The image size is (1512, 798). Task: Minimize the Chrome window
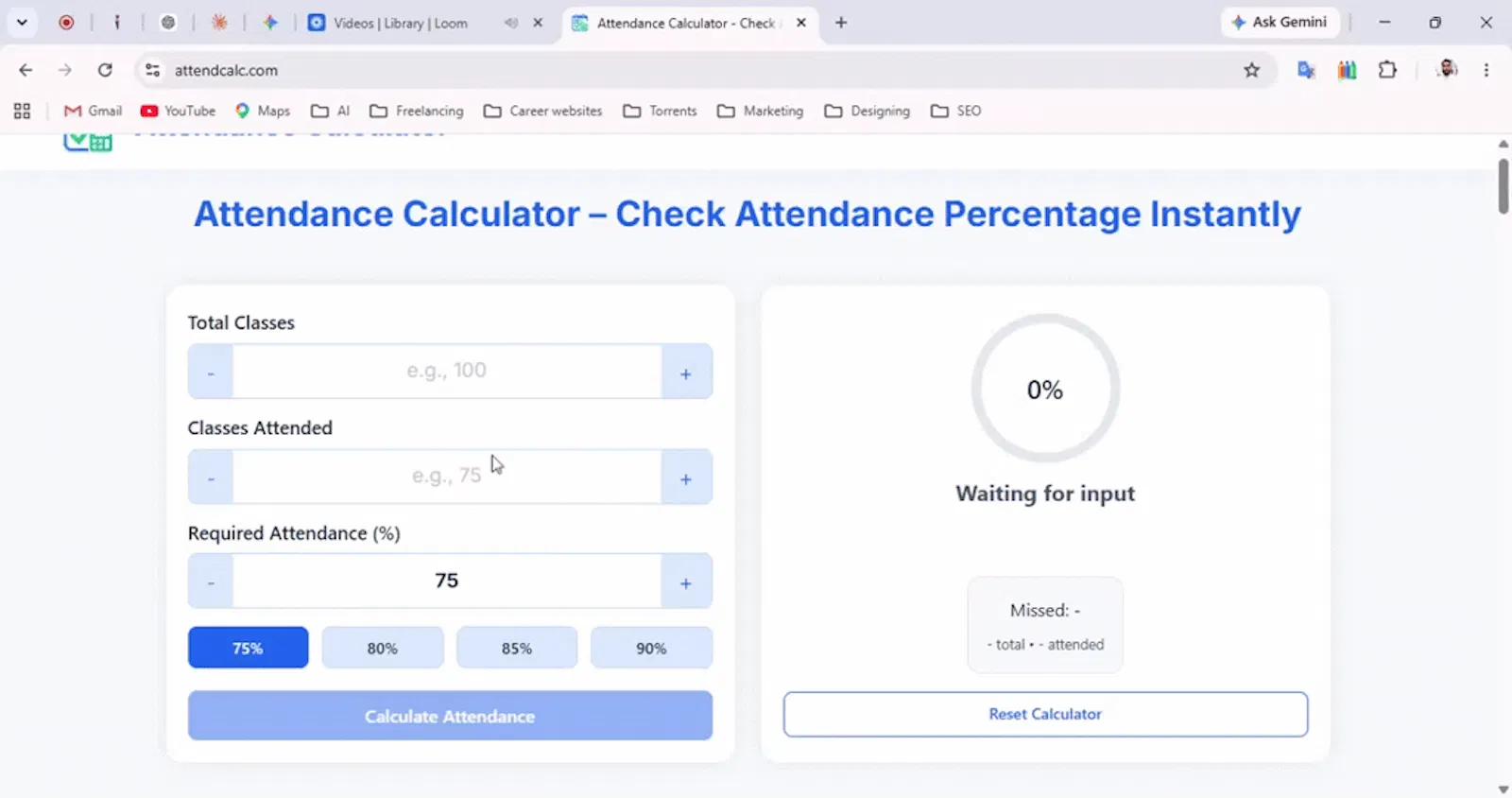pyautogui.click(x=1384, y=22)
